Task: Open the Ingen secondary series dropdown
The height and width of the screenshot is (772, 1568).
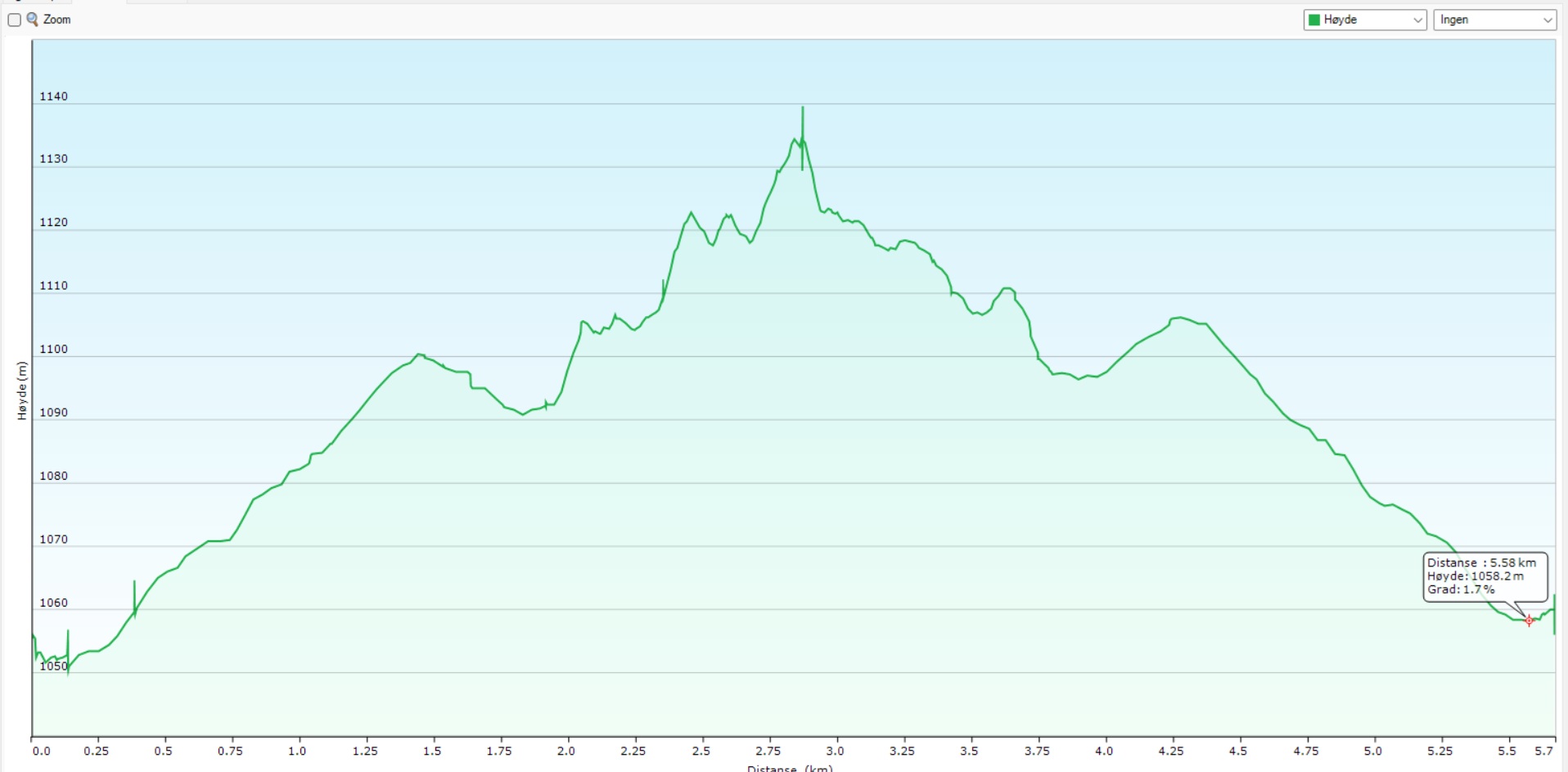Action: click(1494, 20)
